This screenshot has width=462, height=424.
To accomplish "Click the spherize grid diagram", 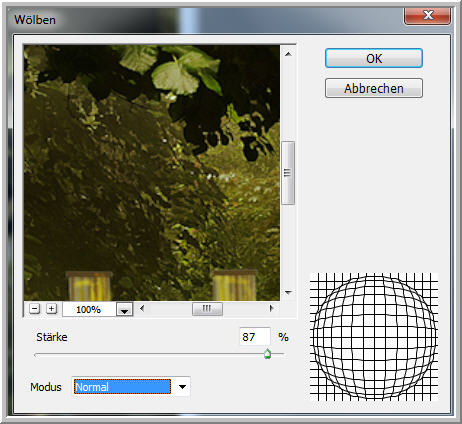I will click(x=374, y=337).
